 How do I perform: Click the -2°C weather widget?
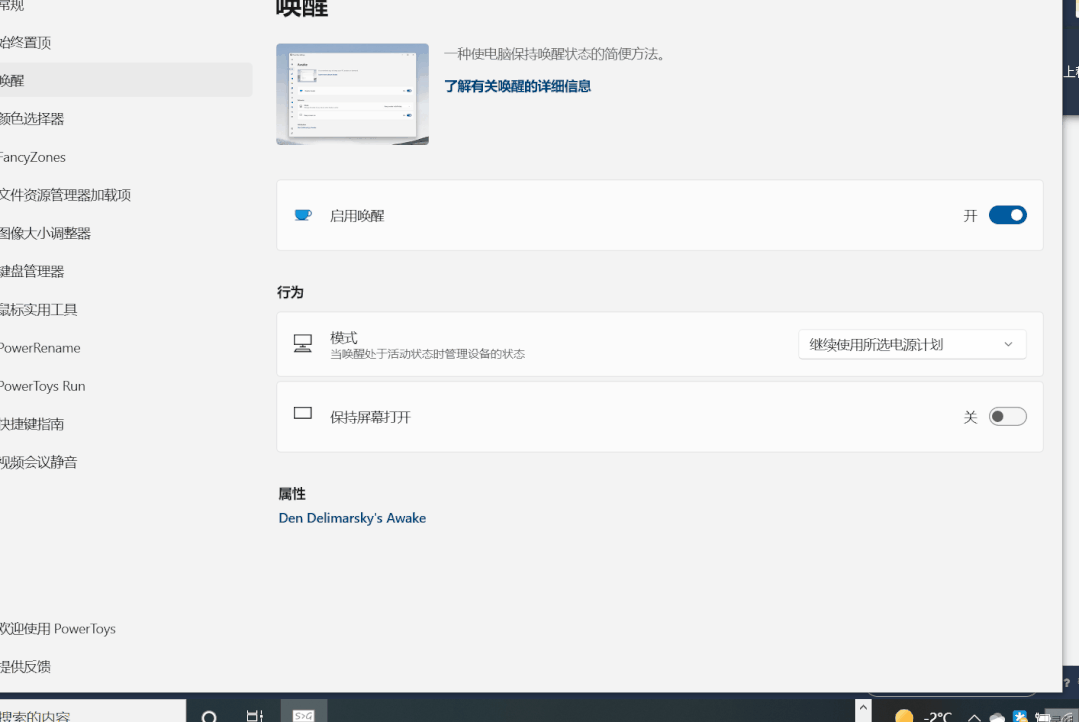(923, 716)
